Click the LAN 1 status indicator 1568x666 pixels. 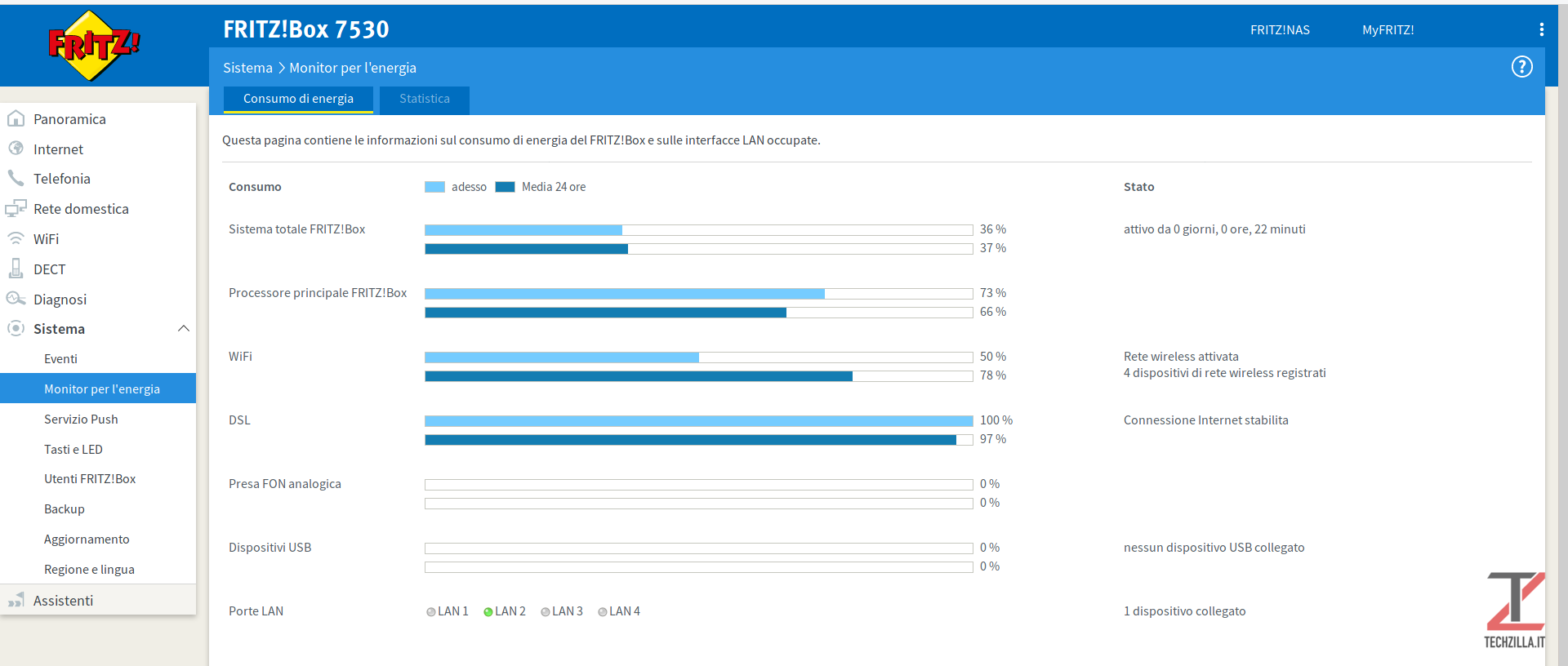click(x=430, y=612)
